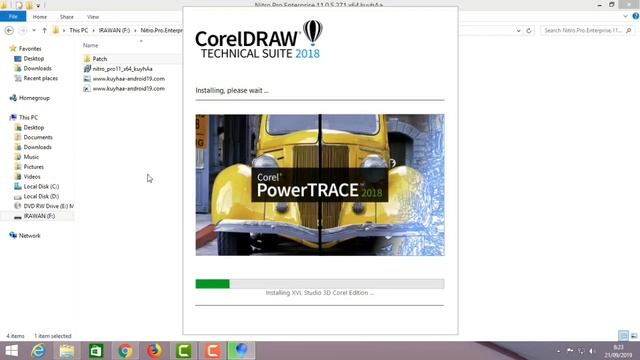
Task: Click '1 item selected' status text
Action: tap(53, 336)
